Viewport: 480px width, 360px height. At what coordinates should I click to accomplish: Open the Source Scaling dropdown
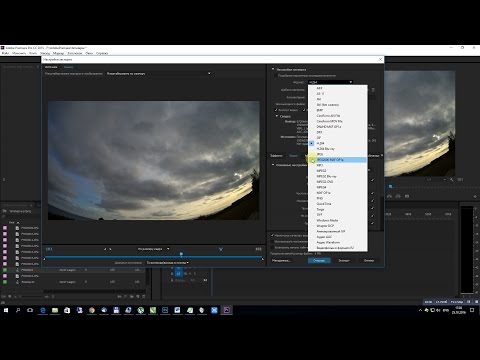159,73
